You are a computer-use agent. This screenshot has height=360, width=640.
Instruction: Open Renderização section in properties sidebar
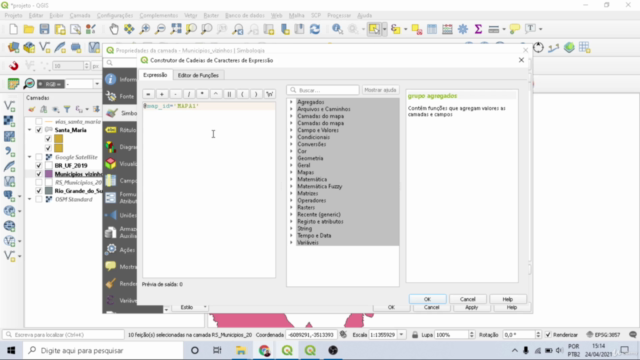(120, 283)
